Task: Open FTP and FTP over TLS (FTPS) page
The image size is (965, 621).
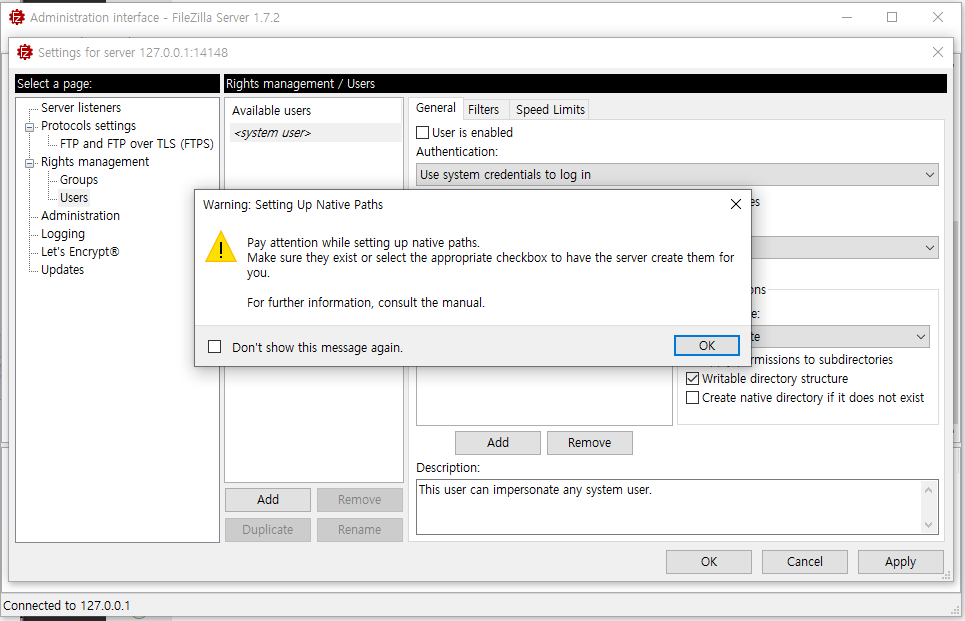Action: click(137, 143)
